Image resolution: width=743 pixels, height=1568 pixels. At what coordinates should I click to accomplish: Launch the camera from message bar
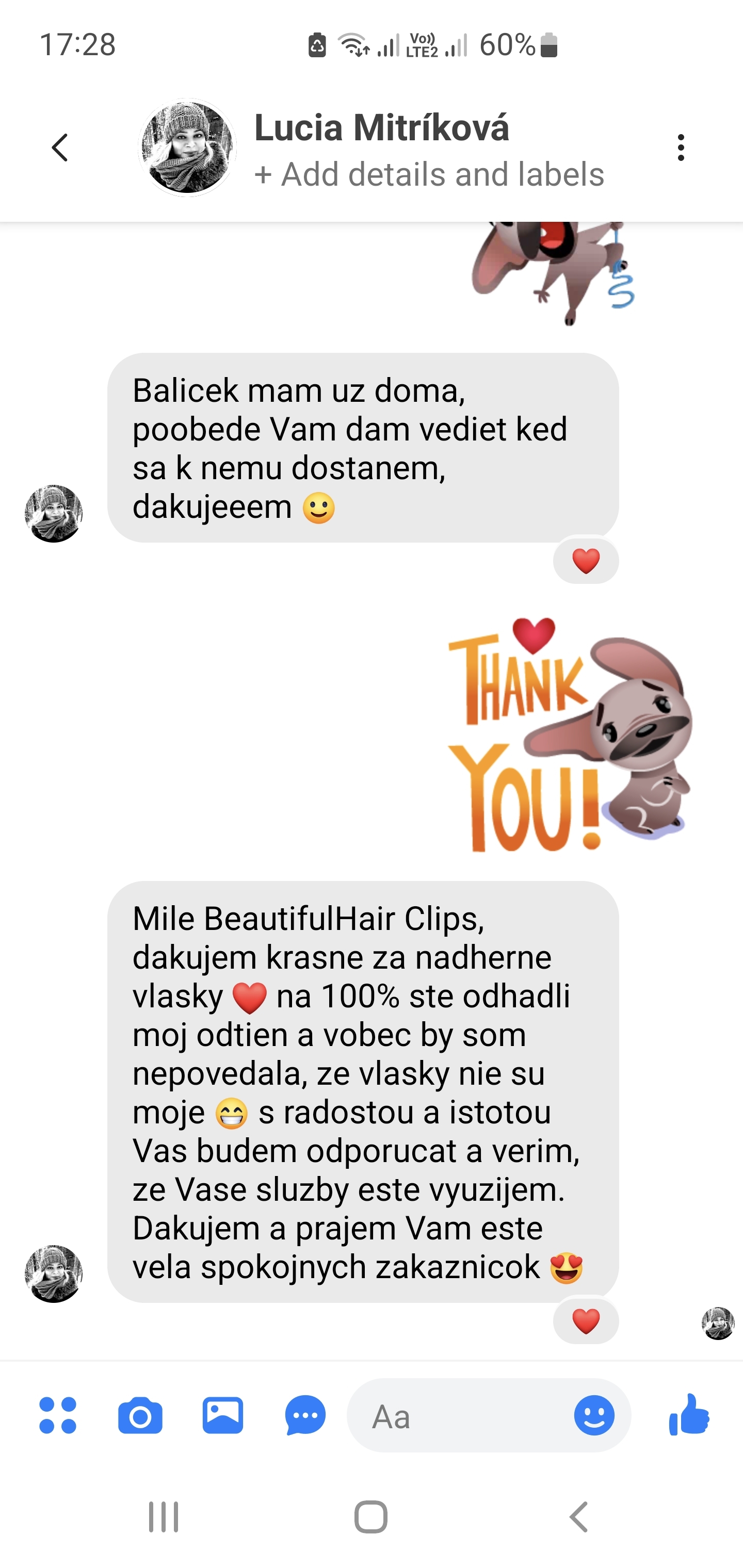pyautogui.click(x=140, y=1415)
